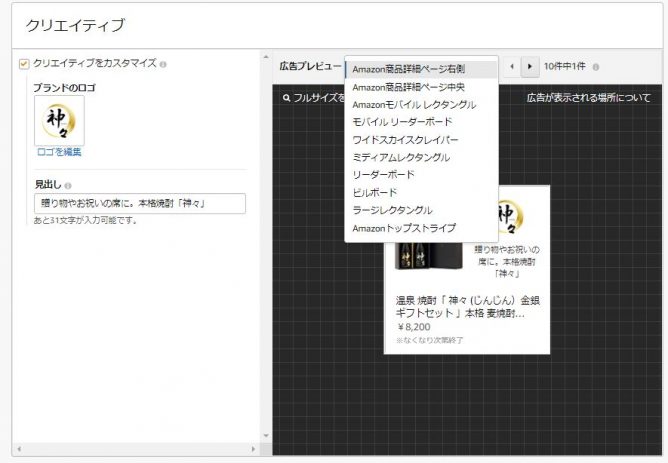668x463 pixels.
Task: Click the product title 温泉 焼酎 神々 in preview
Action: click(467, 307)
